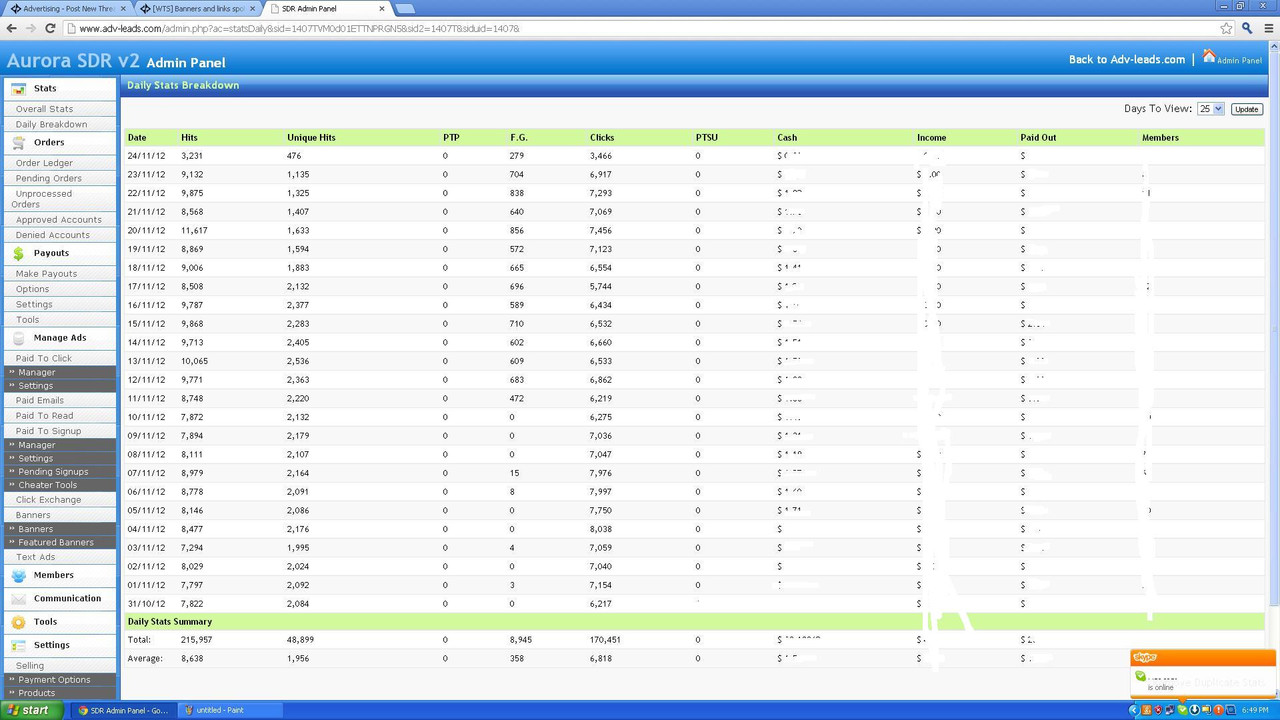Viewport: 1280px width, 720px height.
Task: Click the Manage Ads section icon
Action: coord(18,339)
